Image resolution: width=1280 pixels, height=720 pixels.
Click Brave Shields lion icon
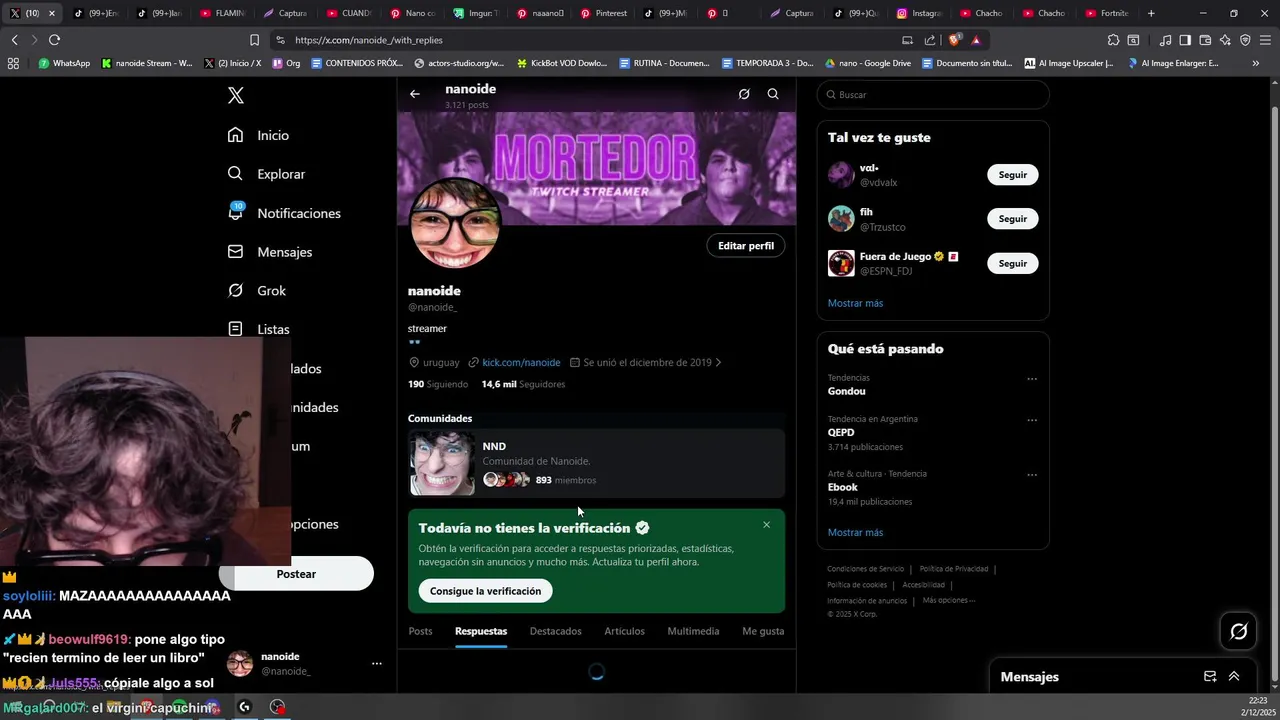[954, 40]
